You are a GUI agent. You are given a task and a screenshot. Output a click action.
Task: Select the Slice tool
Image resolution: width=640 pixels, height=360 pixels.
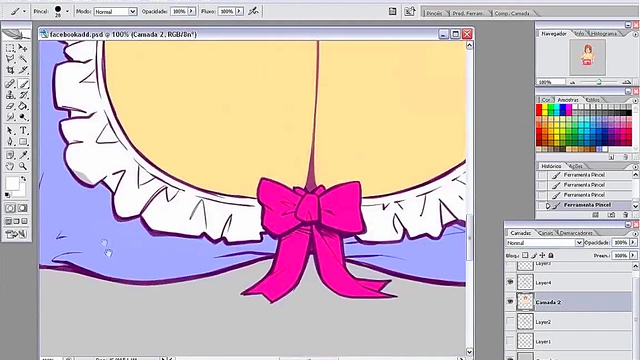23,70
